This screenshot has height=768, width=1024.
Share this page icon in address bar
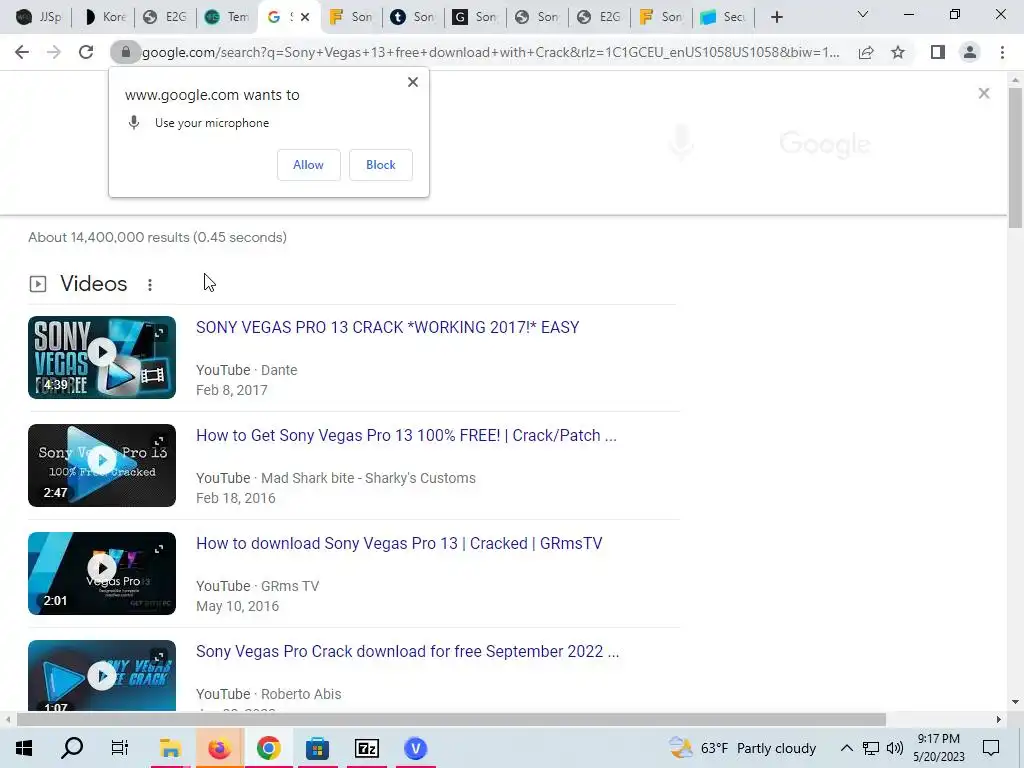(x=866, y=52)
